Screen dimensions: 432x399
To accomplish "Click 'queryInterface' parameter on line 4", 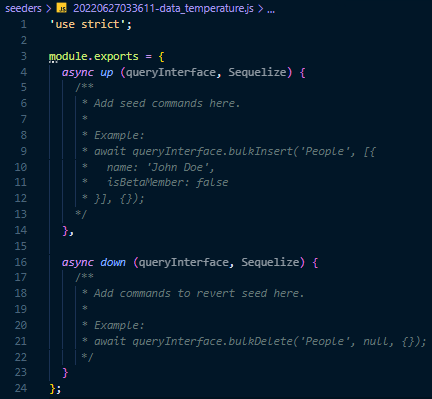I will pyautogui.click(x=171, y=72).
